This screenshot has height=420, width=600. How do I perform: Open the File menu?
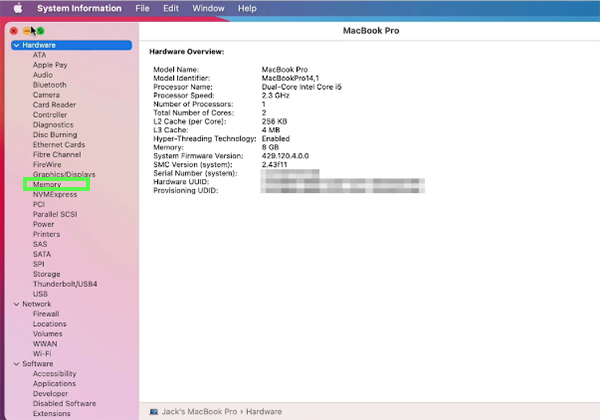[x=142, y=8]
